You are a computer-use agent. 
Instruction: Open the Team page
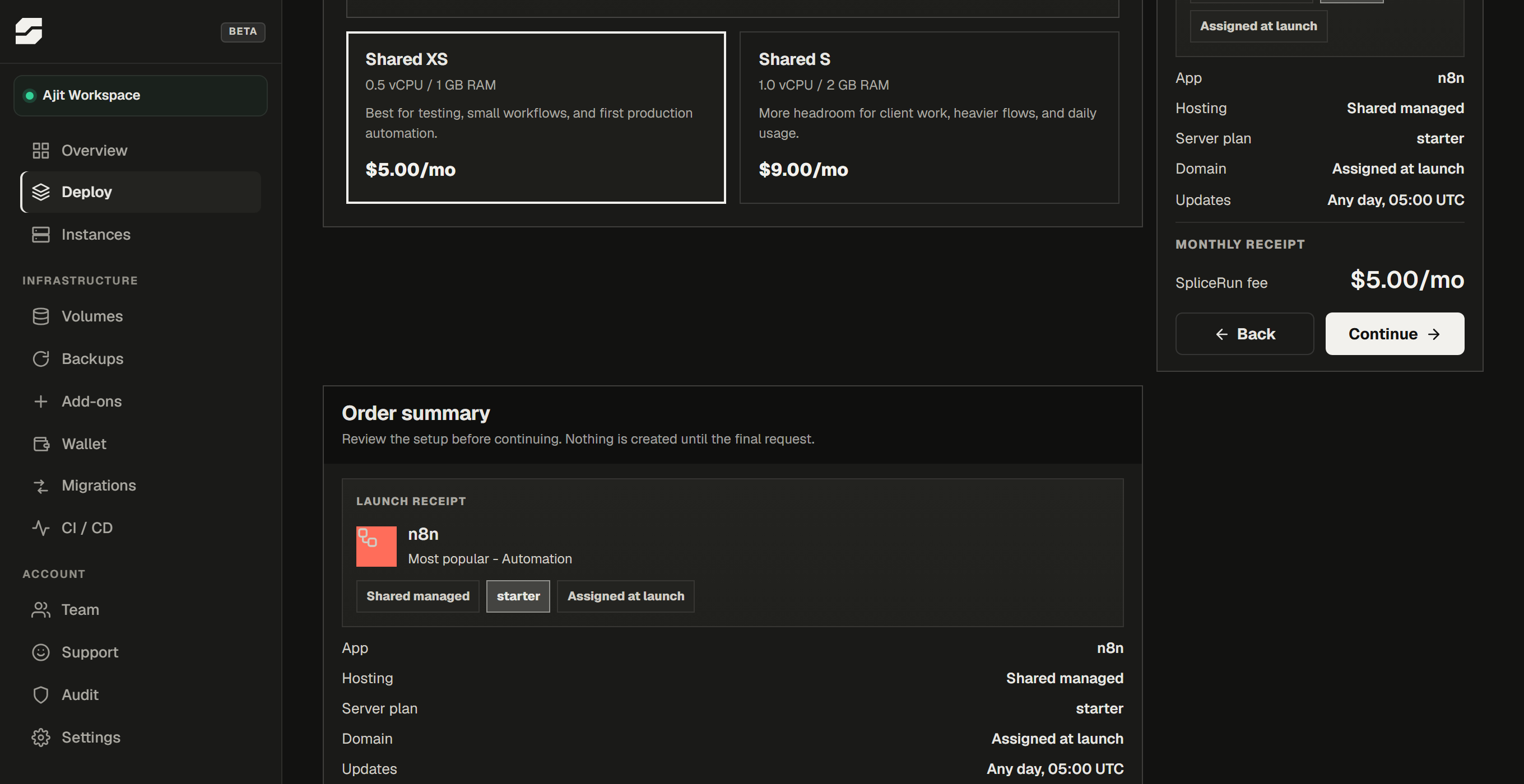[140, 610]
